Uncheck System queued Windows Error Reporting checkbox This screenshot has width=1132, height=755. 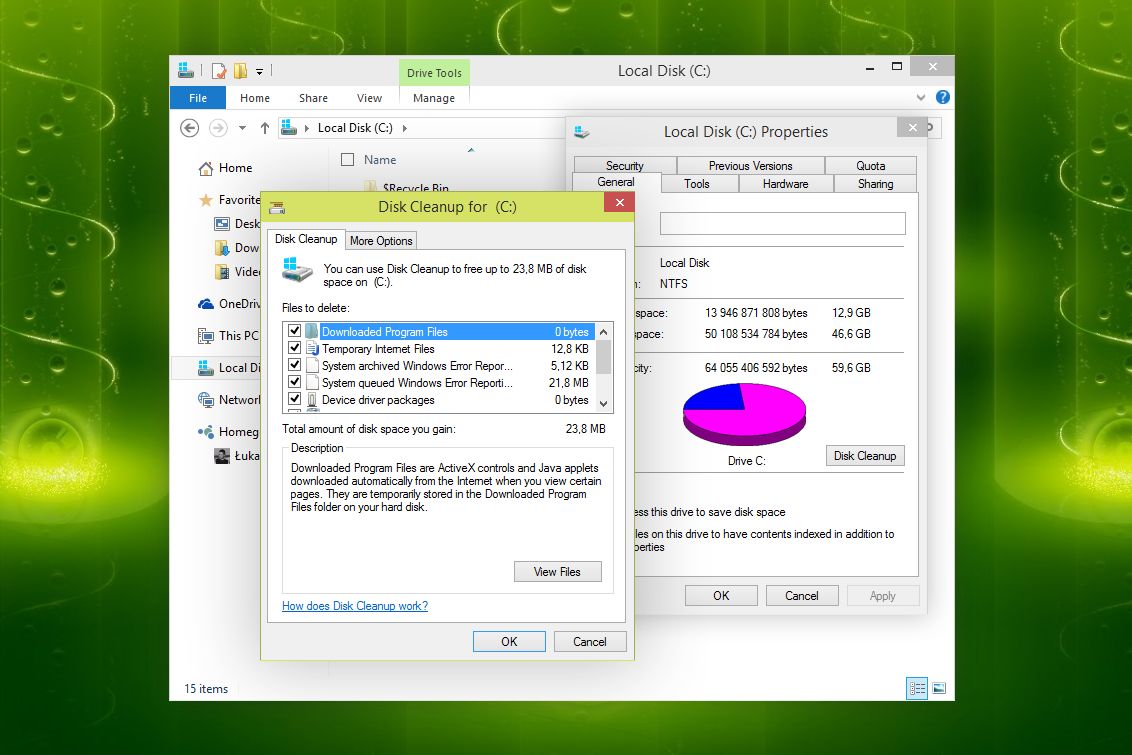tap(295, 382)
